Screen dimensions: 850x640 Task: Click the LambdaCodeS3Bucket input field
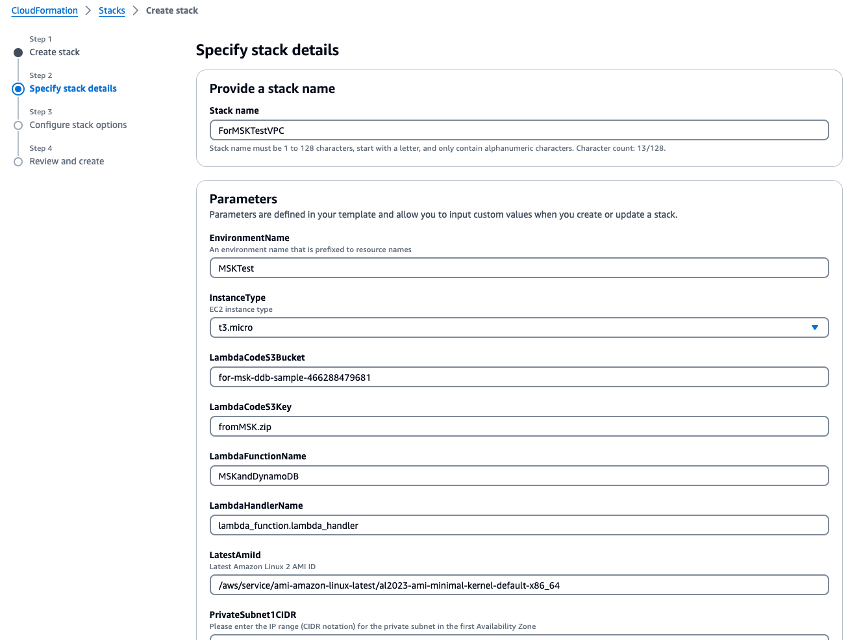(518, 376)
